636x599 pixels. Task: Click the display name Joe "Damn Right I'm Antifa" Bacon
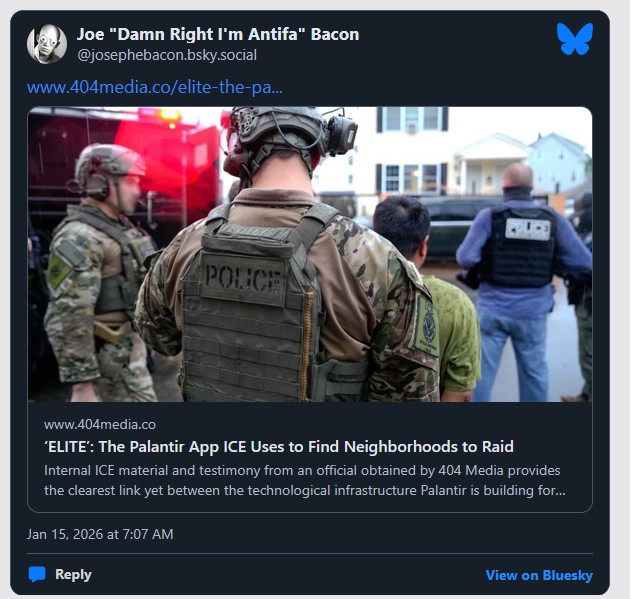pyautogui.click(x=218, y=34)
